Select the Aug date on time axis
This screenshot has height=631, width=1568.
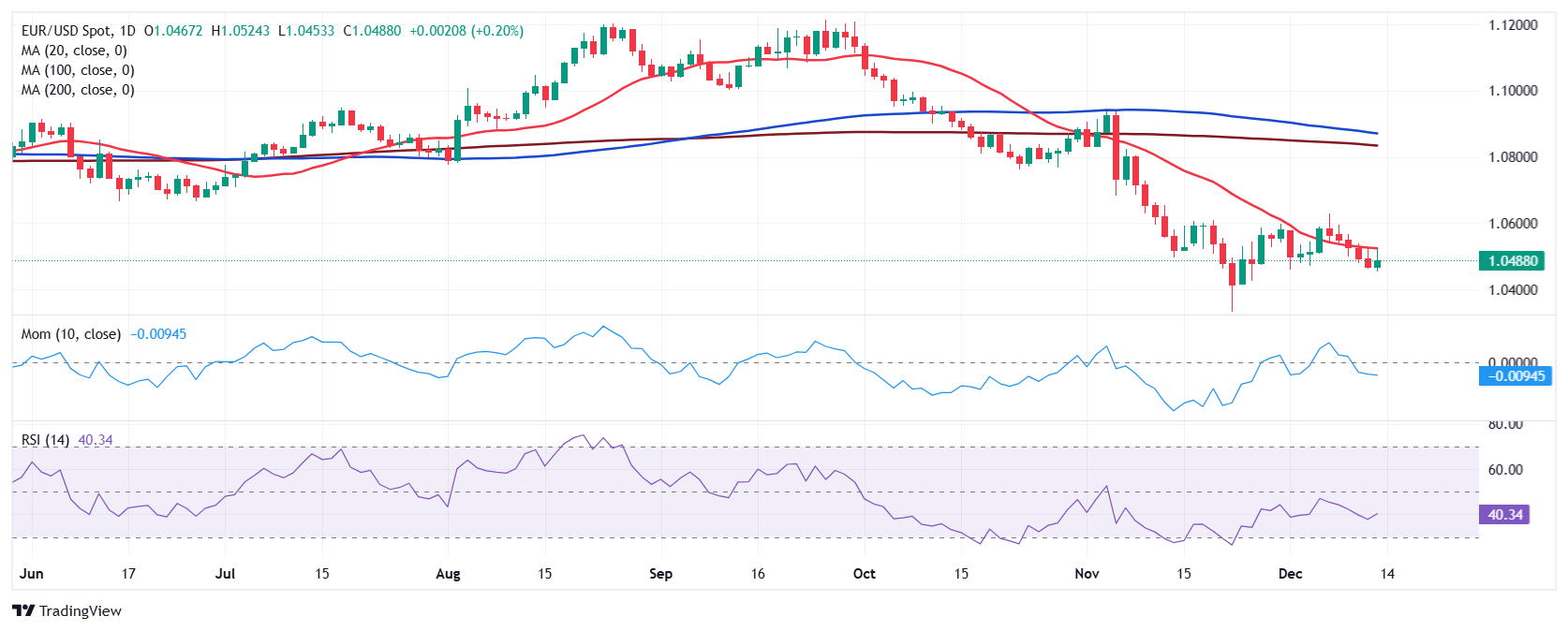click(x=448, y=574)
